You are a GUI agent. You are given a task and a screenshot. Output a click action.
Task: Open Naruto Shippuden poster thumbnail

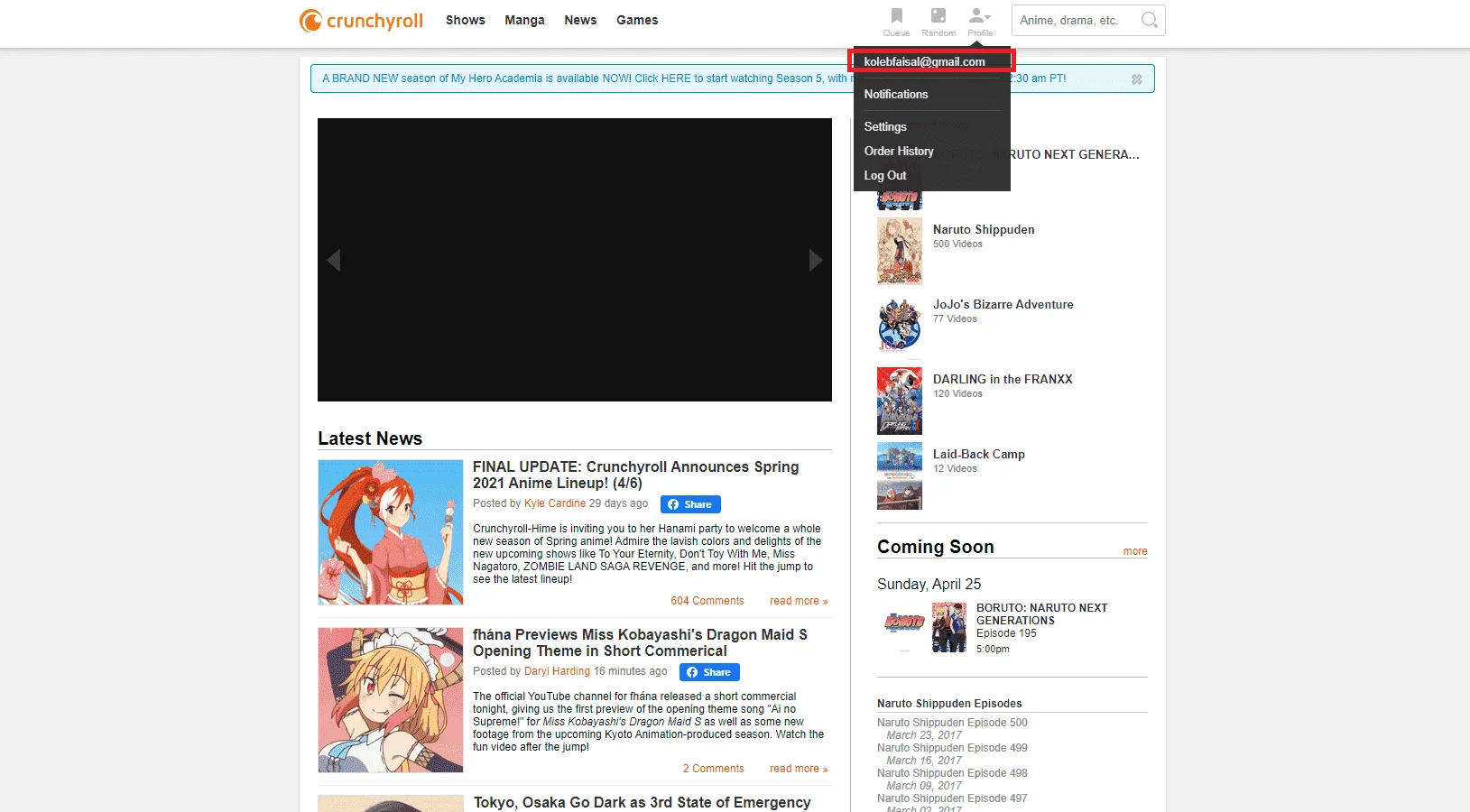pos(900,251)
